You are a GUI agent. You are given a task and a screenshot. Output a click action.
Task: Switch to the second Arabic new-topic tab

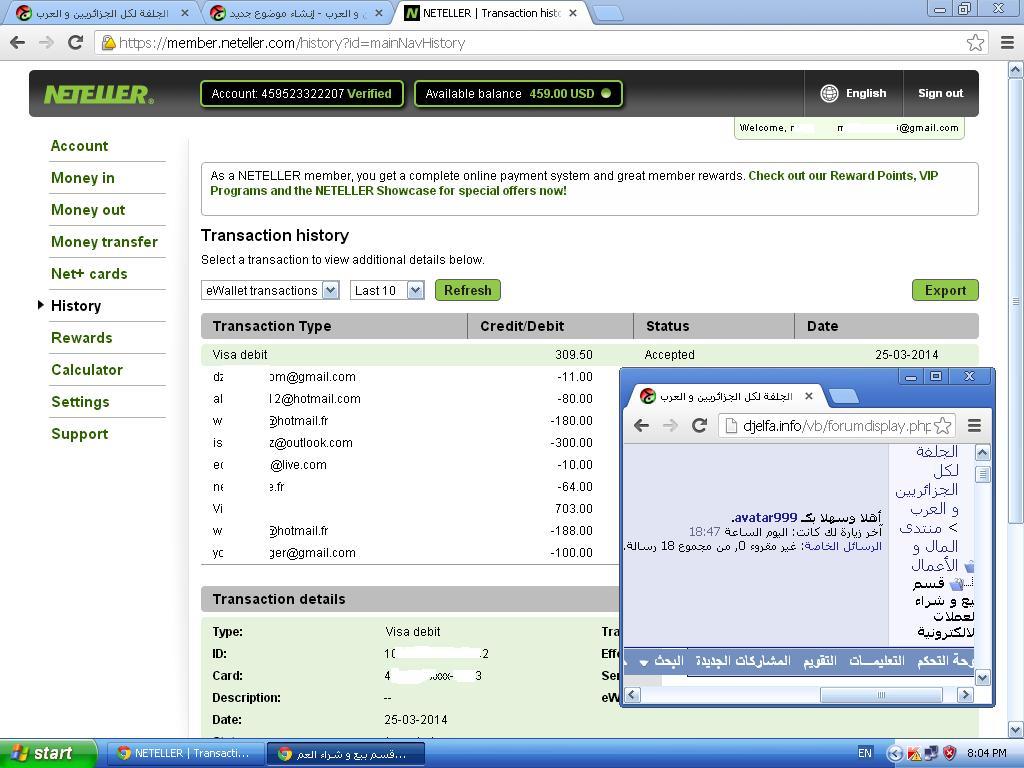(297, 13)
